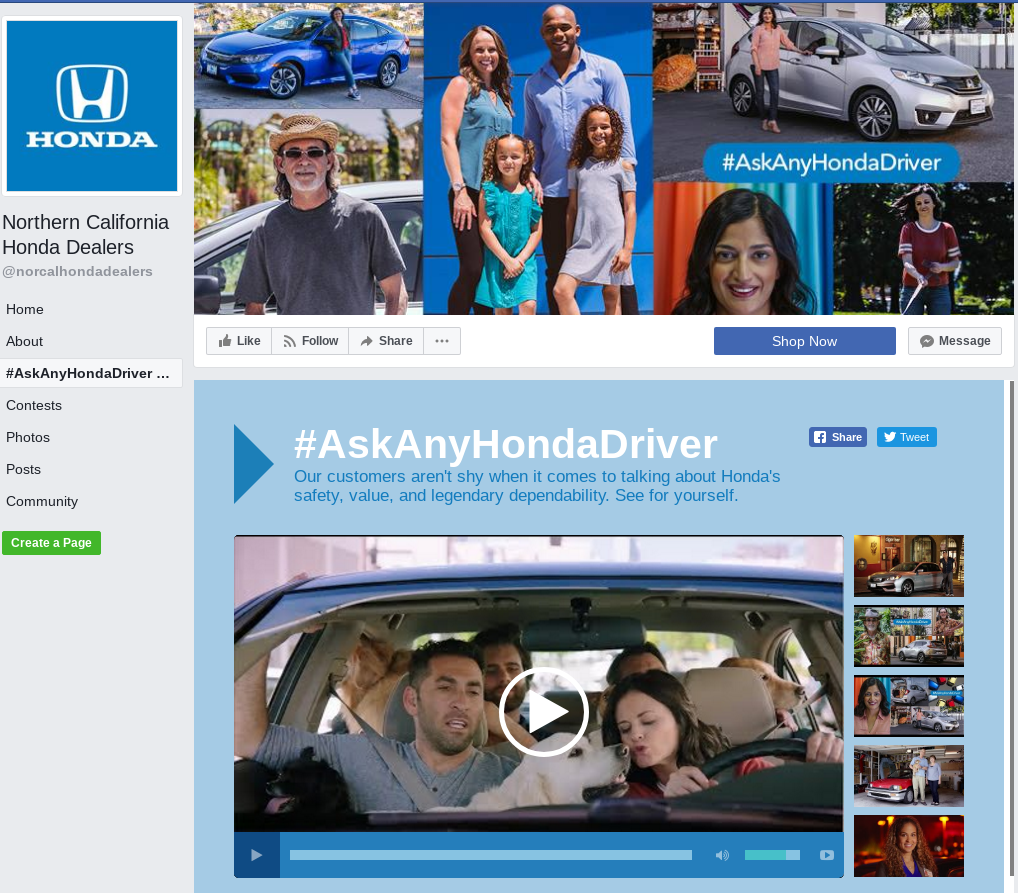The image size is (1018, 893).
Task: Click the blue Shop Now button
Action: click(x=804, y=341)
